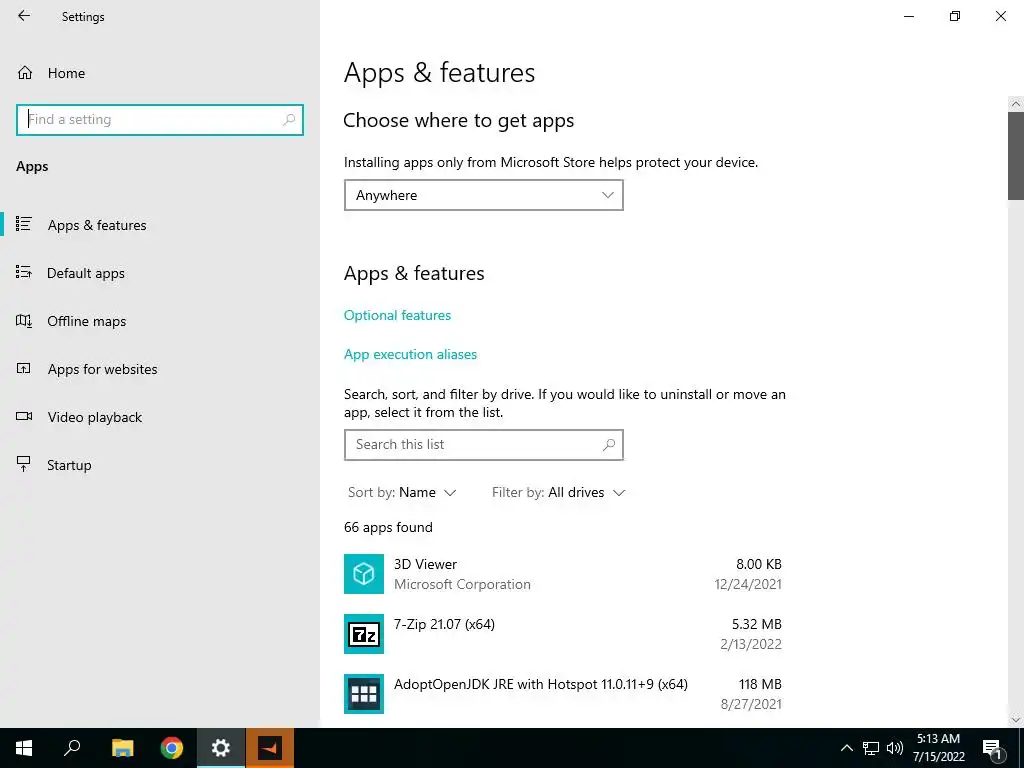The height and width of the screenshot is (768, 1024).
Task: Select the 7-Zip 21.07 (x64) app icon
Action: coord(364,634)
